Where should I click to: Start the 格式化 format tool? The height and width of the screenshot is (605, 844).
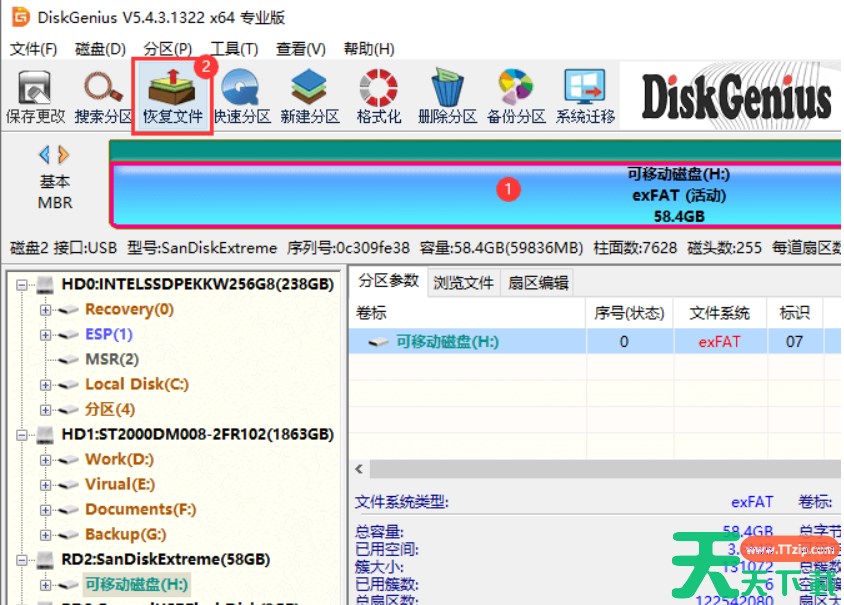point(379,97)
